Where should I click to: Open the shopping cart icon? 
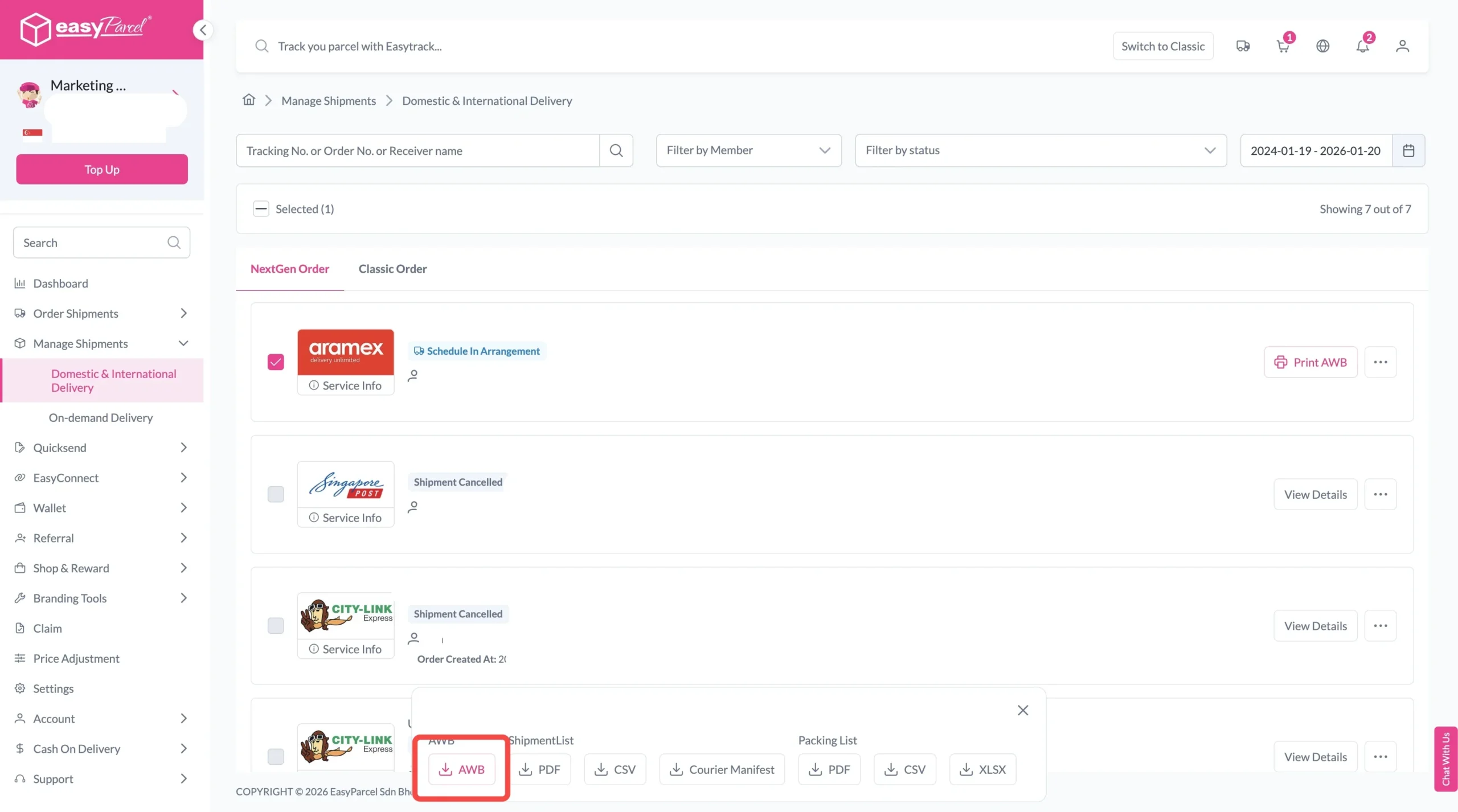pyautogui.click(x=1283, y=46)
